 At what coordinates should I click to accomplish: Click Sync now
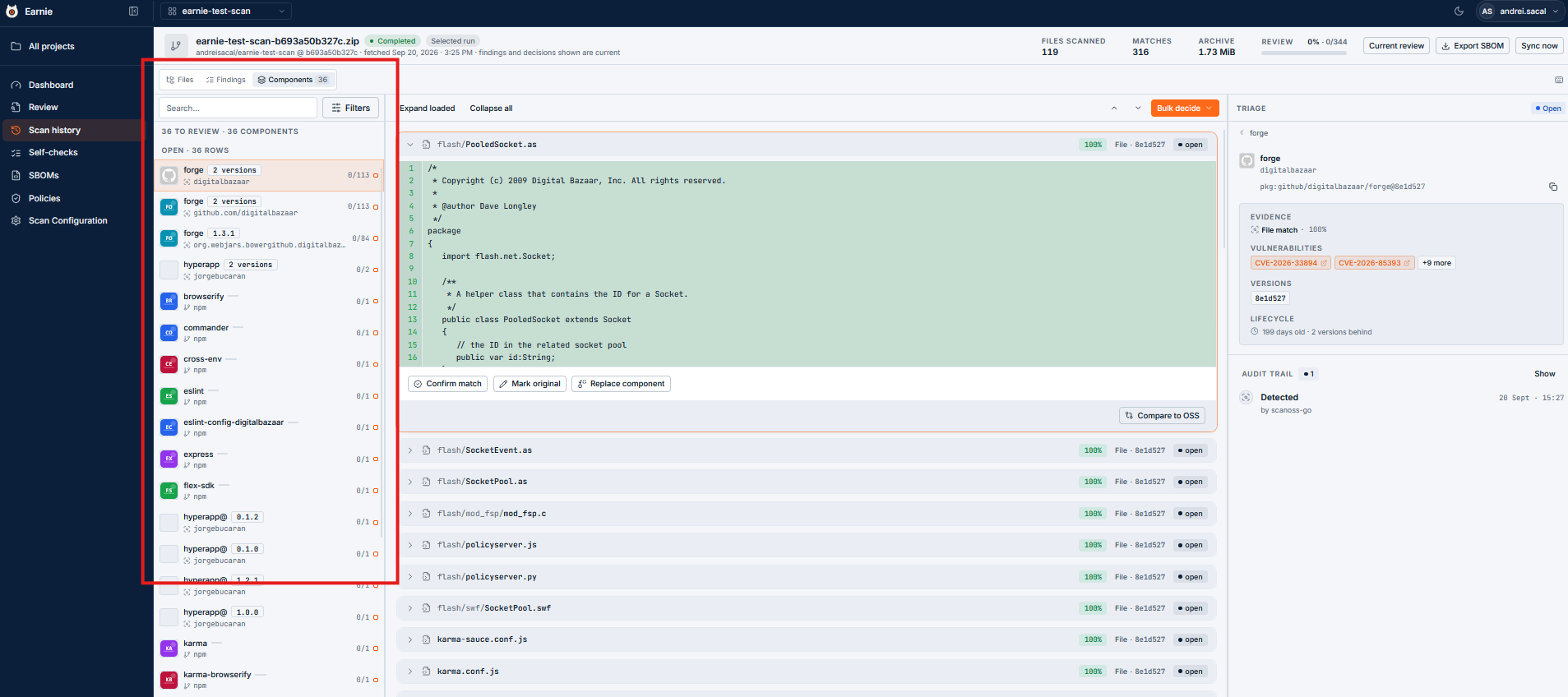point(1539,46)
